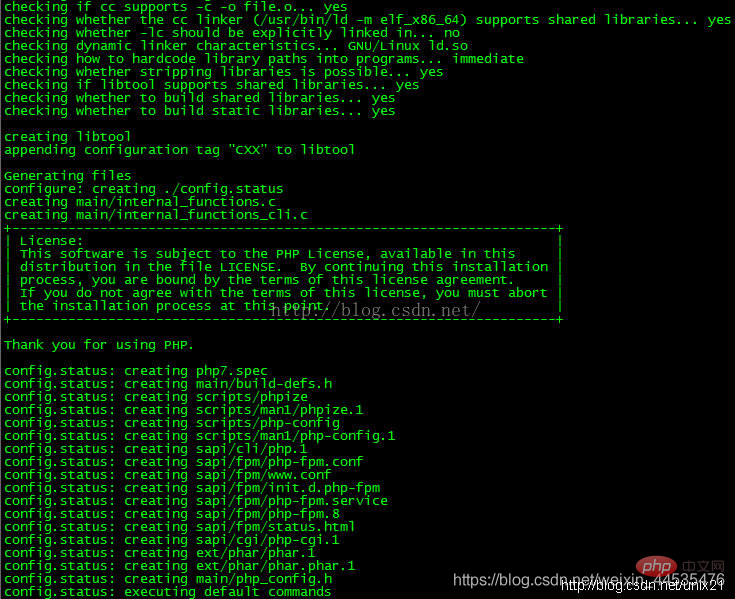
Task: Click the 'main/php_config.h' line
Action: (x=168, y=579)
